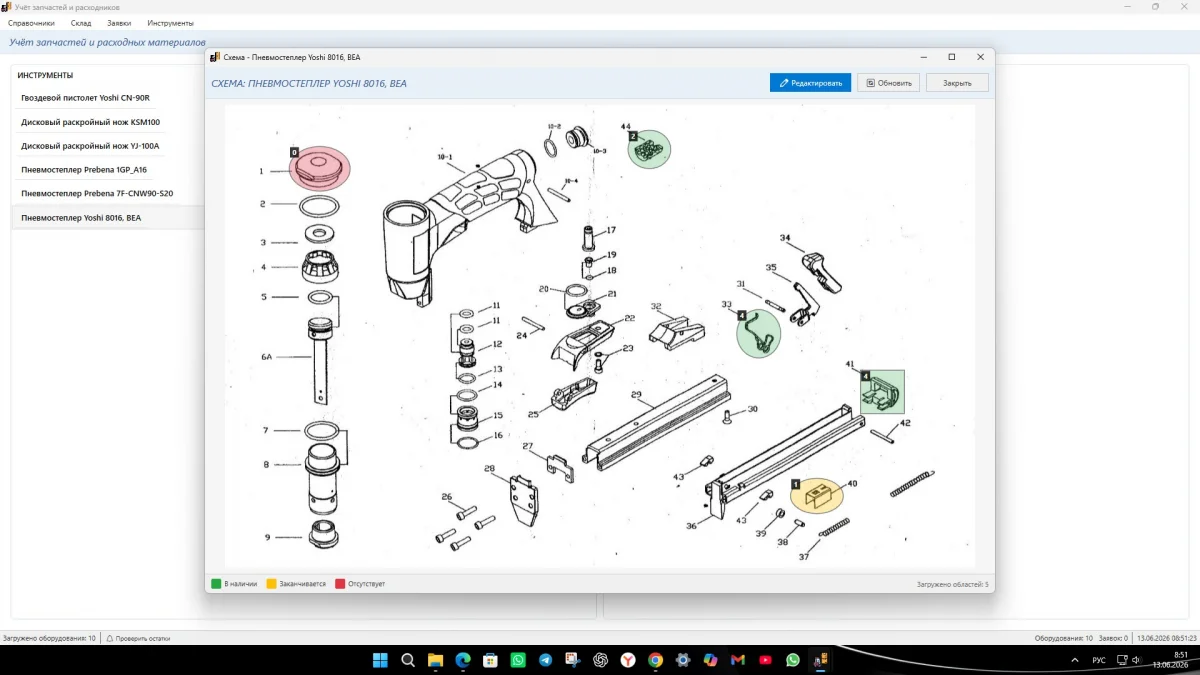Viewport: 1200px width, 675px height.
Task: Launch Google Chrome from the taskbar
Action: [655, 660]
